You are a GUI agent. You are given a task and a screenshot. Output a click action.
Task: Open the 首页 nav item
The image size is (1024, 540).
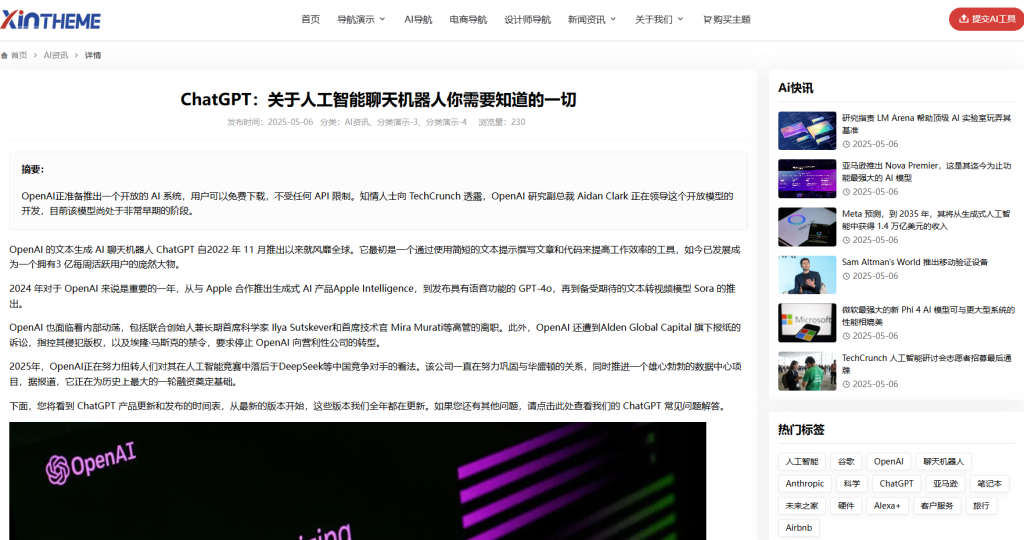tap(310, 20)
